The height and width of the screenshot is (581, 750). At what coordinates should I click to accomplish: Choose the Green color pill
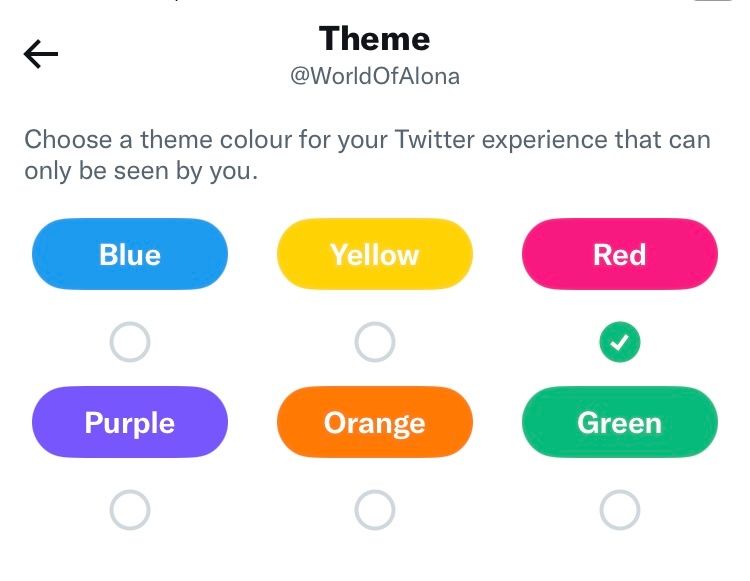pos(620,422)
